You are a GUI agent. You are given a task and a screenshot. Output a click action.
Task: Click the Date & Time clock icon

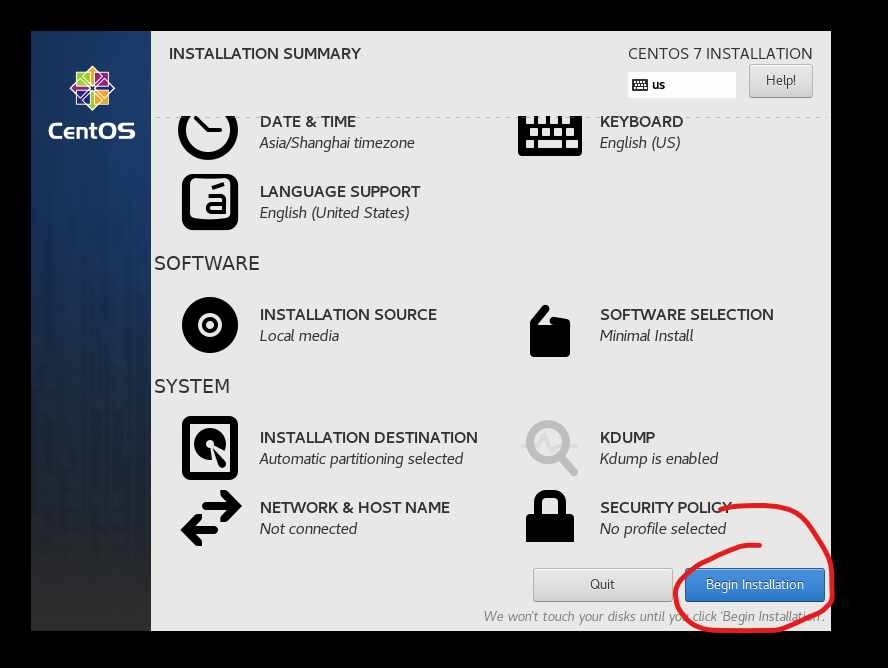(x=208, y=136)
